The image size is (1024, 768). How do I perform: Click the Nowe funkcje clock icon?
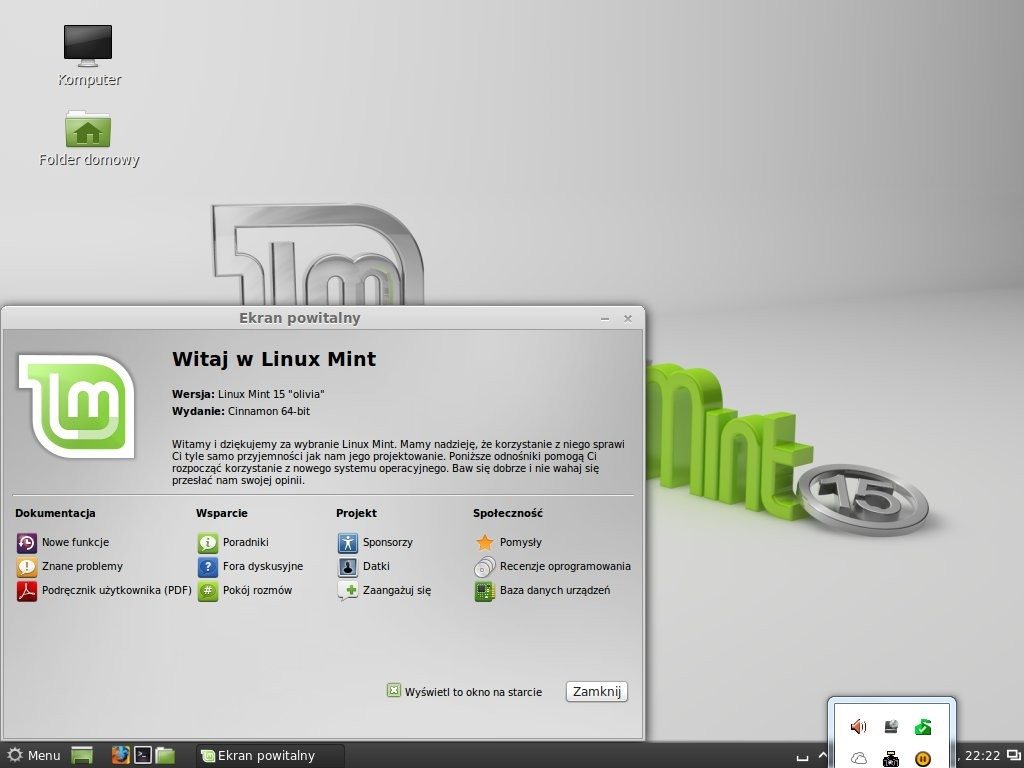point(27,543)
